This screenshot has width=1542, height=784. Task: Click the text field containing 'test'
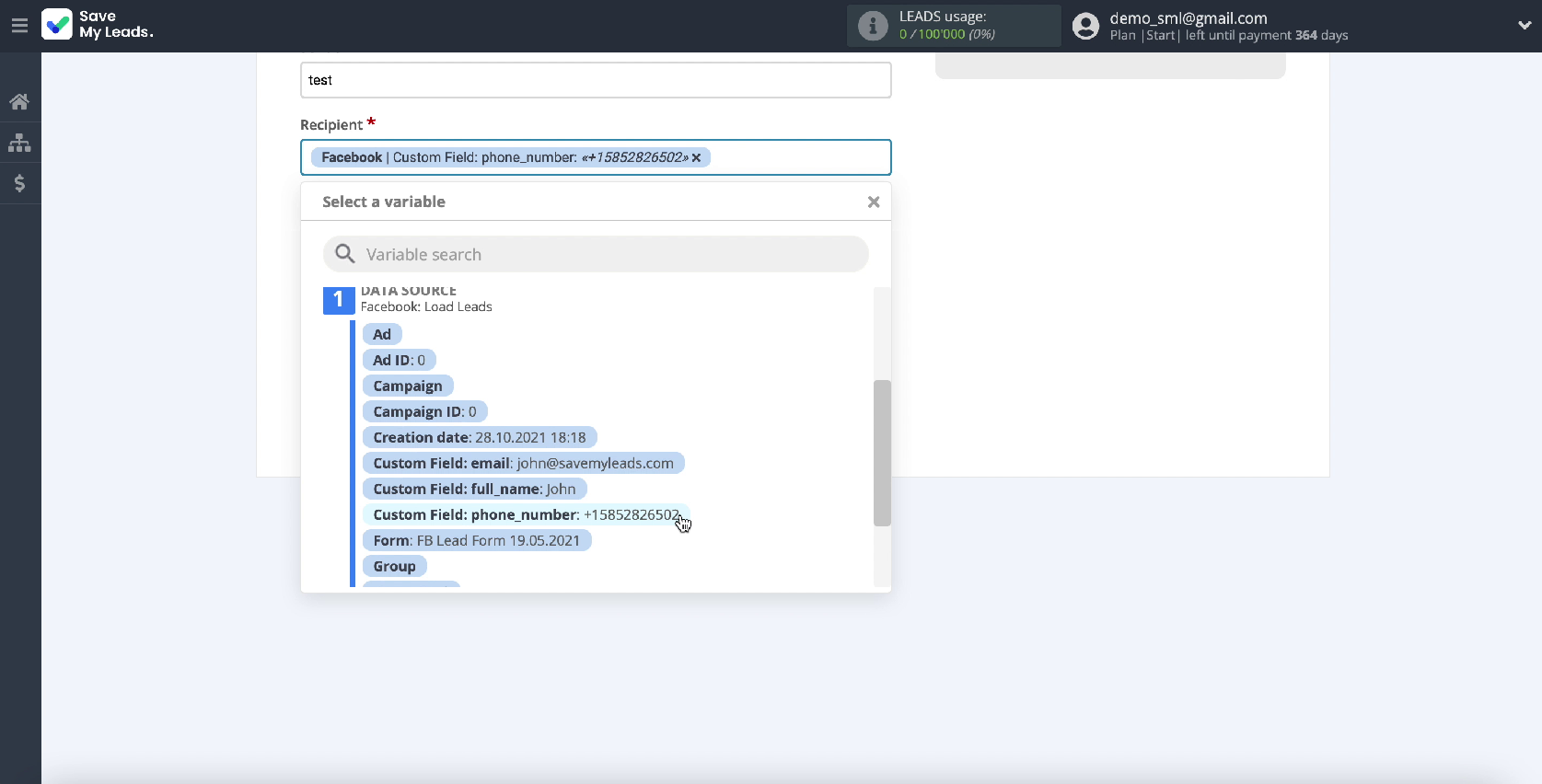[596, 80]
